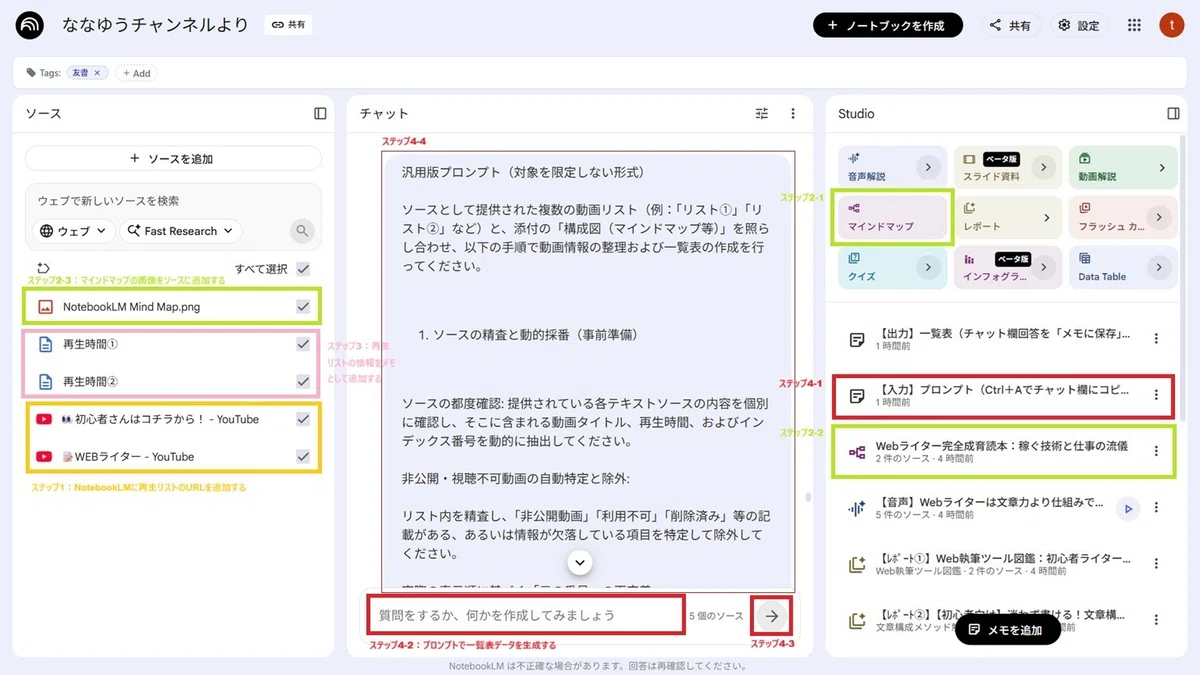Click the send arrow button
Image resolution: width=1200 pixels, height=675 pixels.
coord(771,615)
